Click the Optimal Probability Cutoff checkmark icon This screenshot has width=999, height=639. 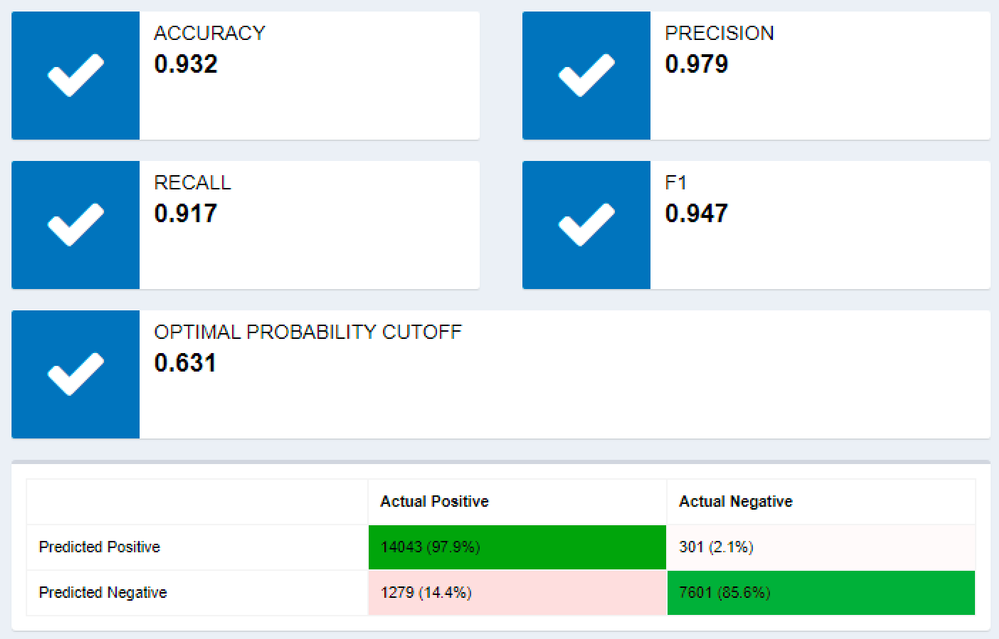point(76,374)
